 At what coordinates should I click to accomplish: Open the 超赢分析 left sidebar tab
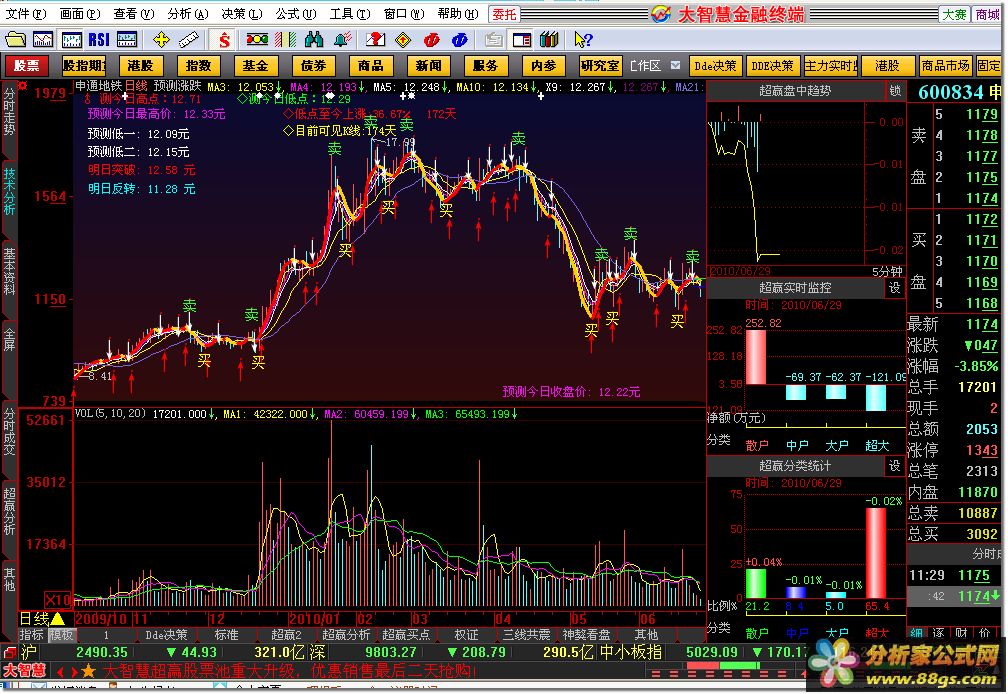(9, 511)
